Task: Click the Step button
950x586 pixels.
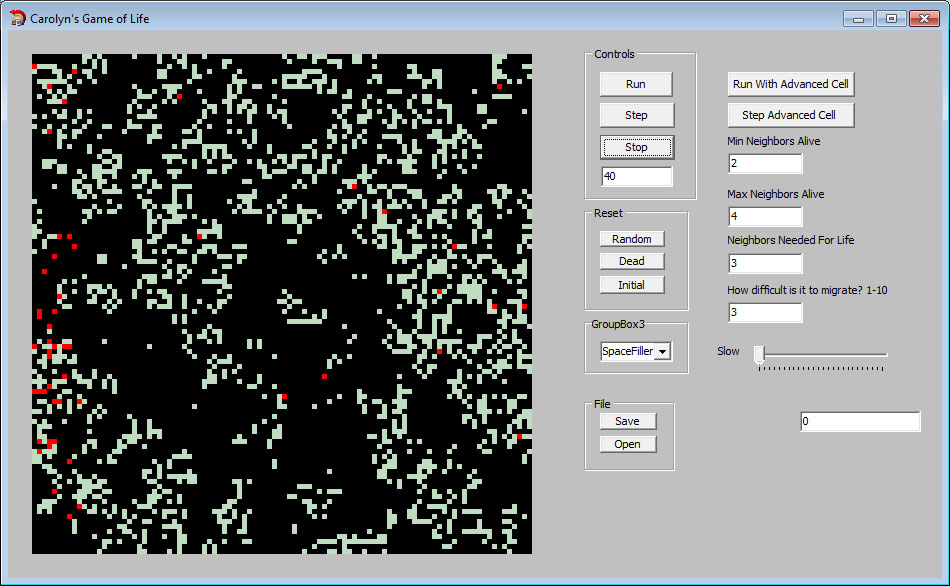Action: click(636, 115)
